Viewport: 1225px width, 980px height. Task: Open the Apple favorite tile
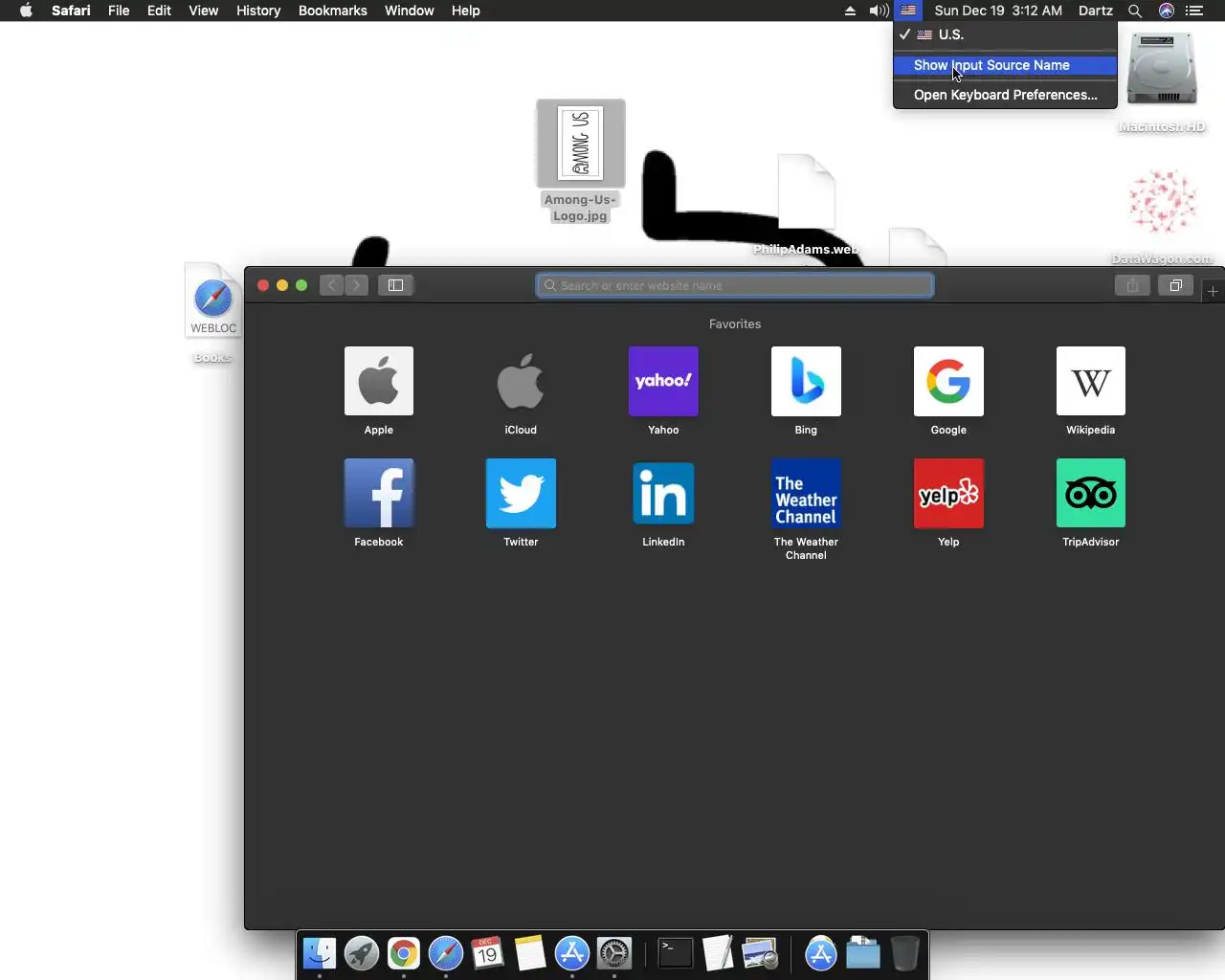pyautogui.click(x=379, y=381)
